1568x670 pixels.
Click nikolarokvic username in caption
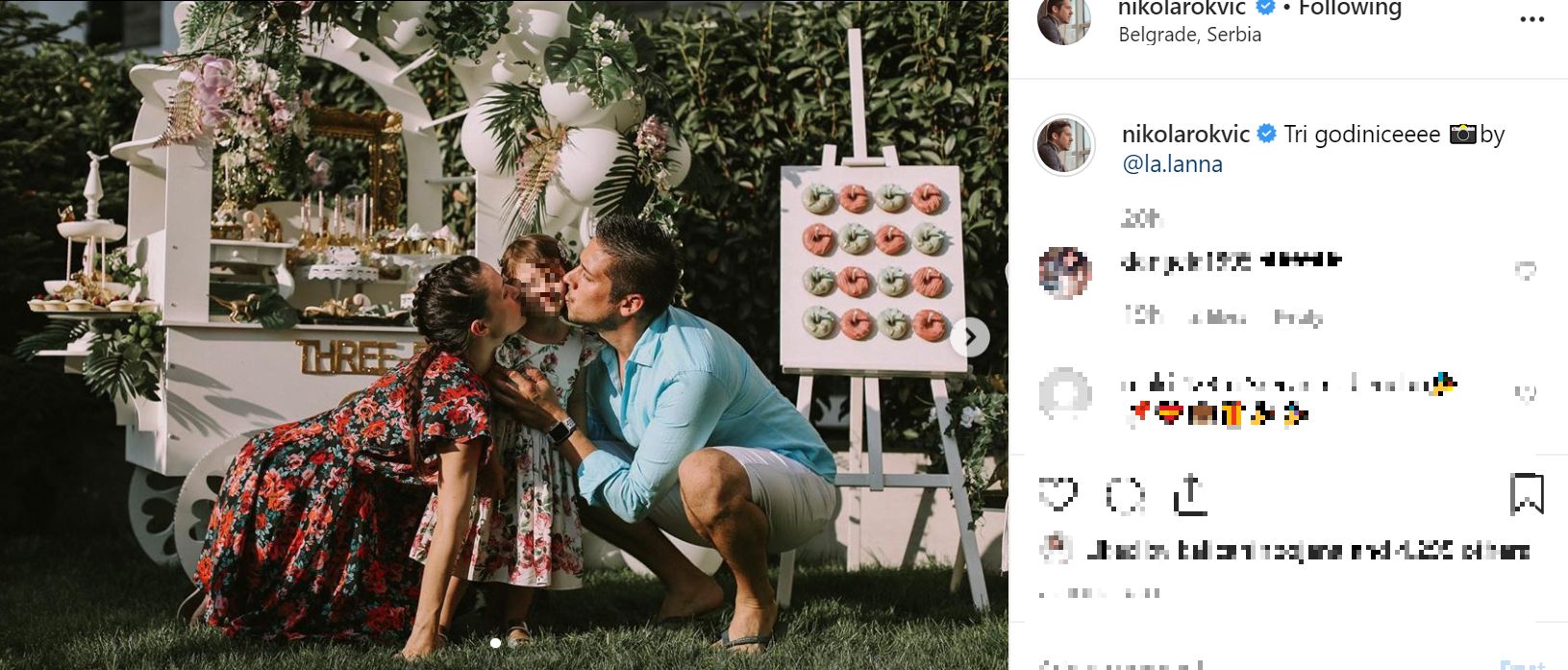pyautogui.click(x=1185, y=135)
